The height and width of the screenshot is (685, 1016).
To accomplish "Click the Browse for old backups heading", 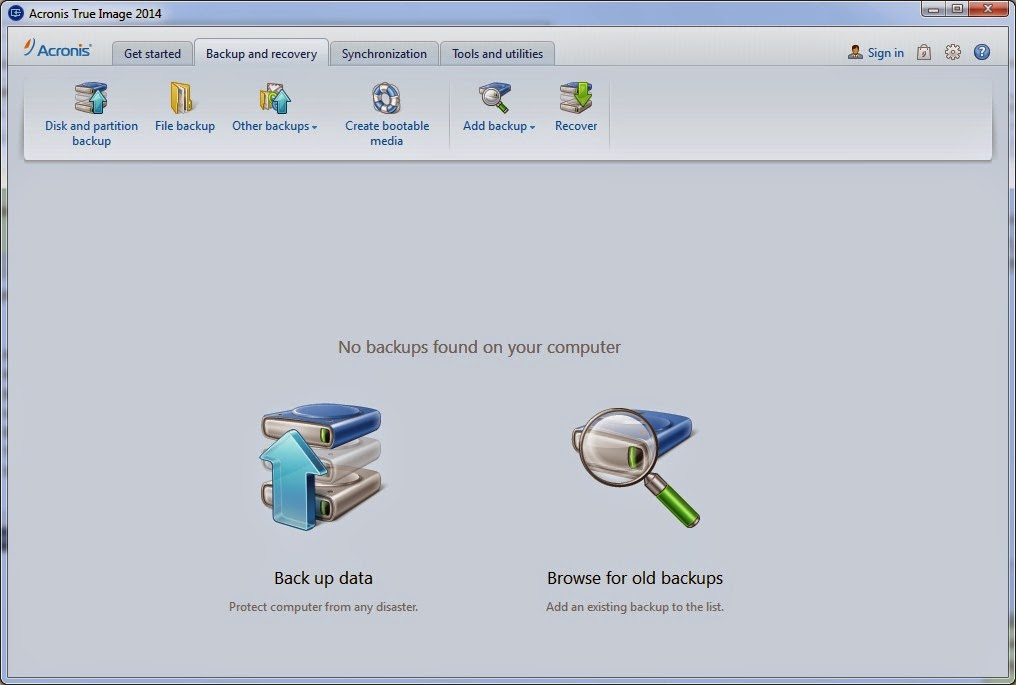I will 635,578.
